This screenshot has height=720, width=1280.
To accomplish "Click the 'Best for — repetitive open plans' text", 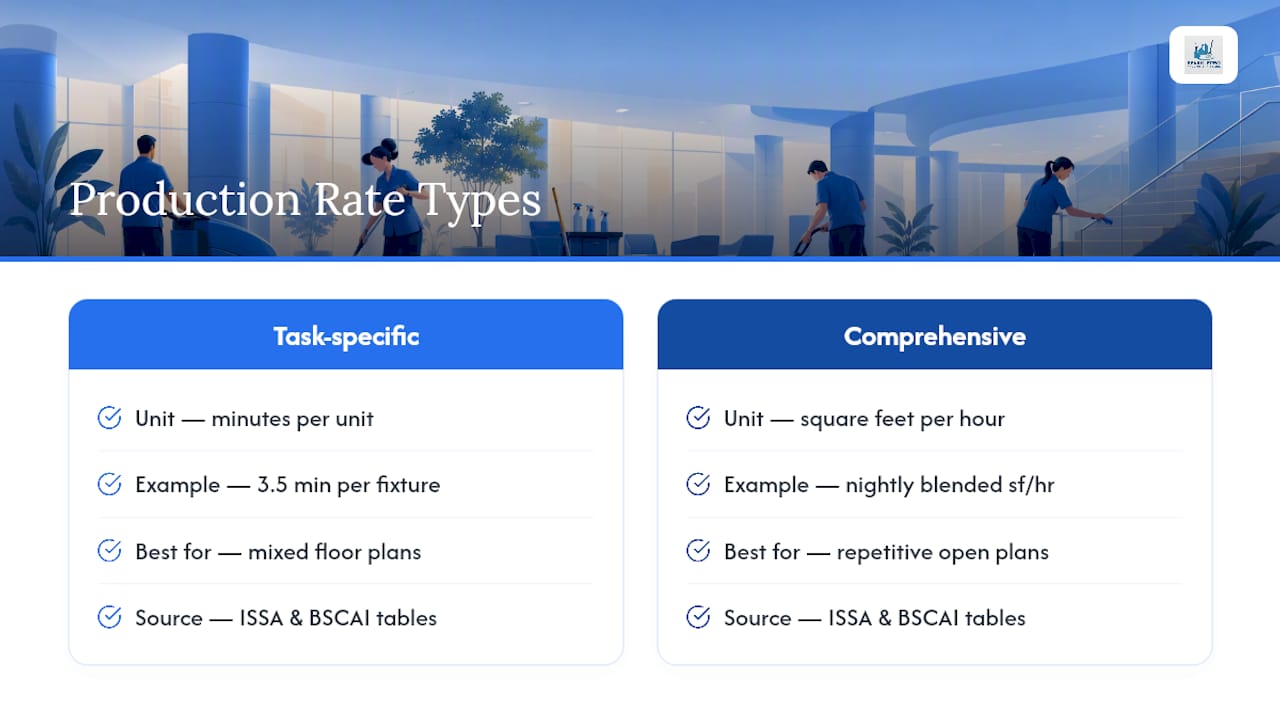I will pyautogui.click(x=886, y=552).
